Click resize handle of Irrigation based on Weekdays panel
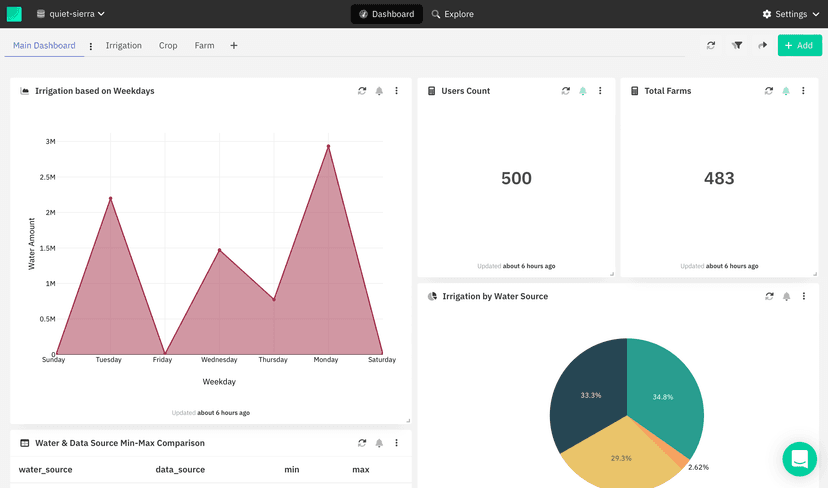This screenshot has width=828, height=488. click(408, 420)
